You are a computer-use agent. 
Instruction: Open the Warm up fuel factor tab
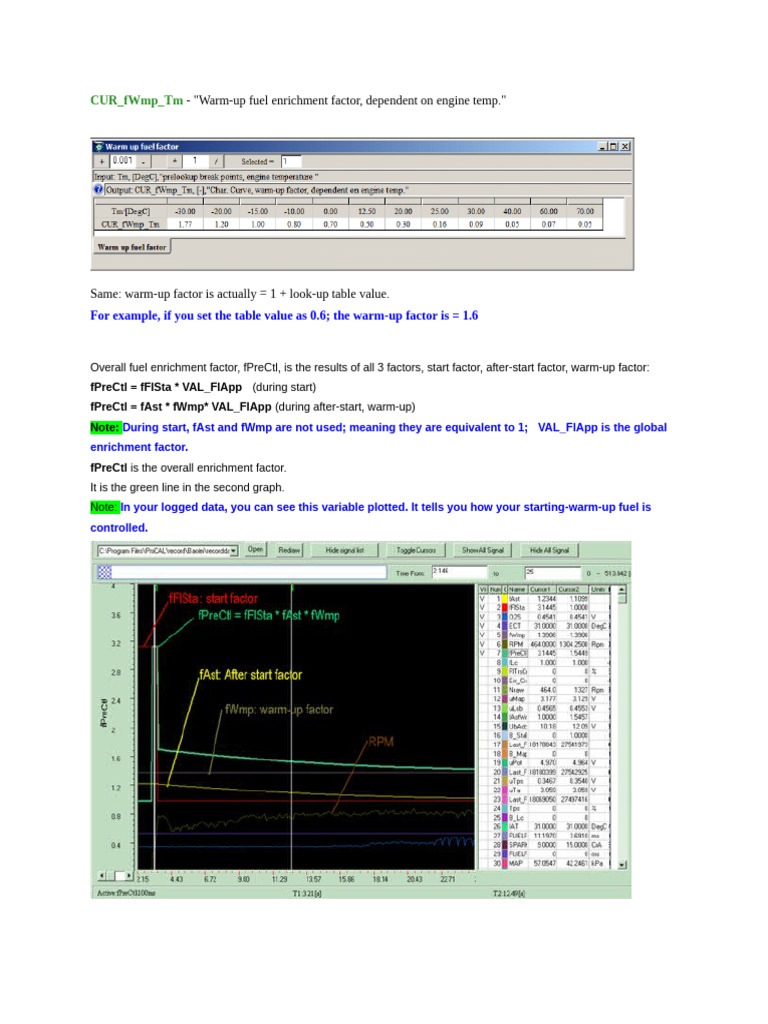point(132,247)
